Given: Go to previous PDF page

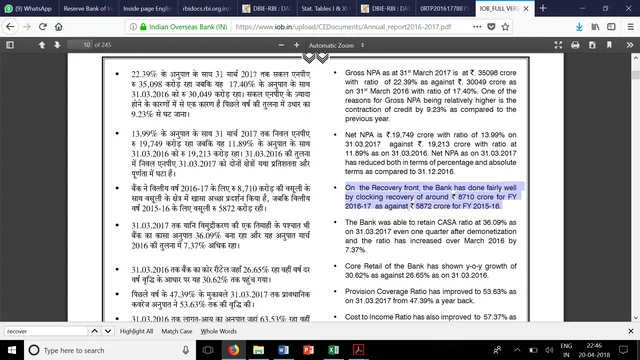Looking at the screenshot, I should (42, 45).
